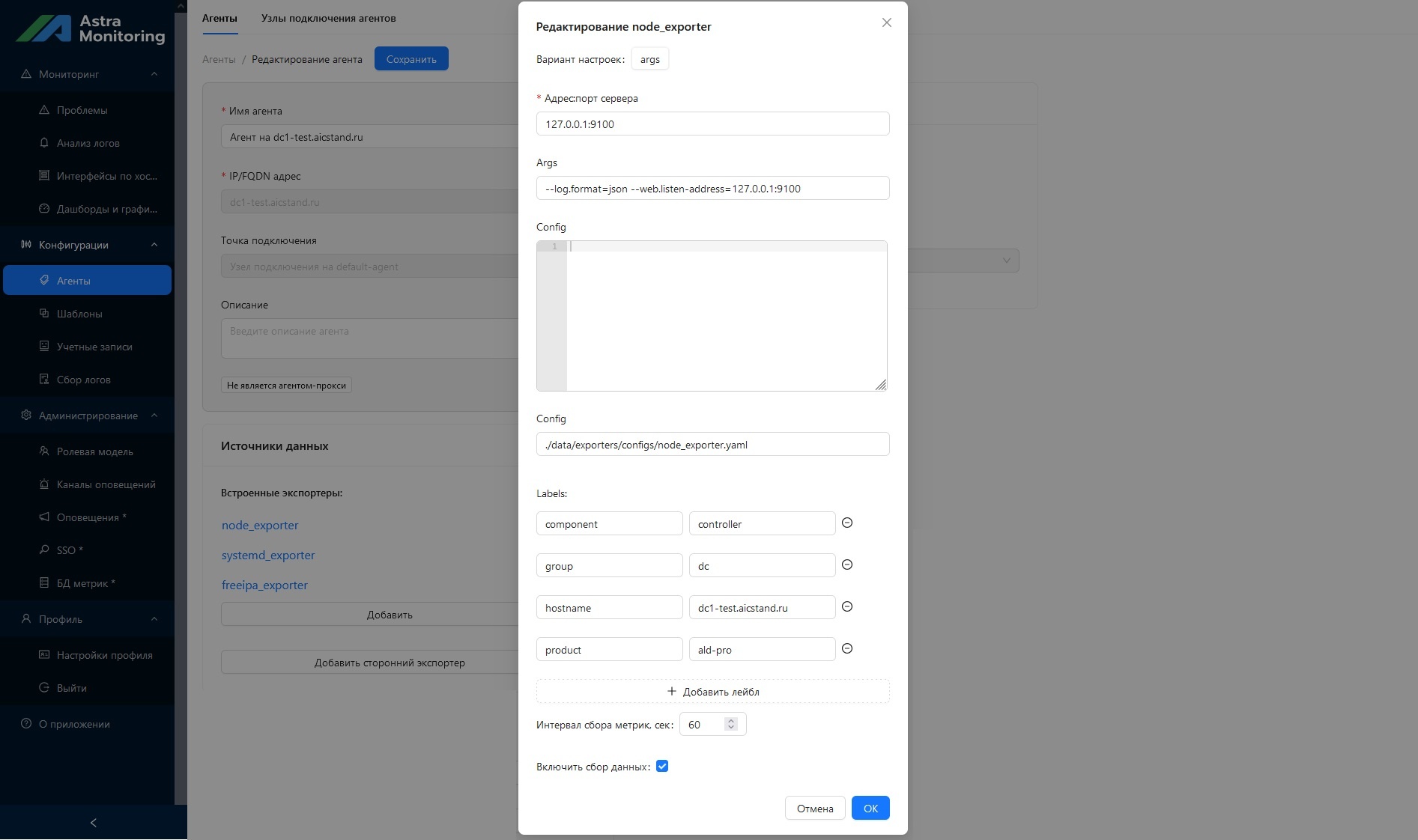
Task: Click the Сбор логов file icon
Action: (x=44, y=380)
